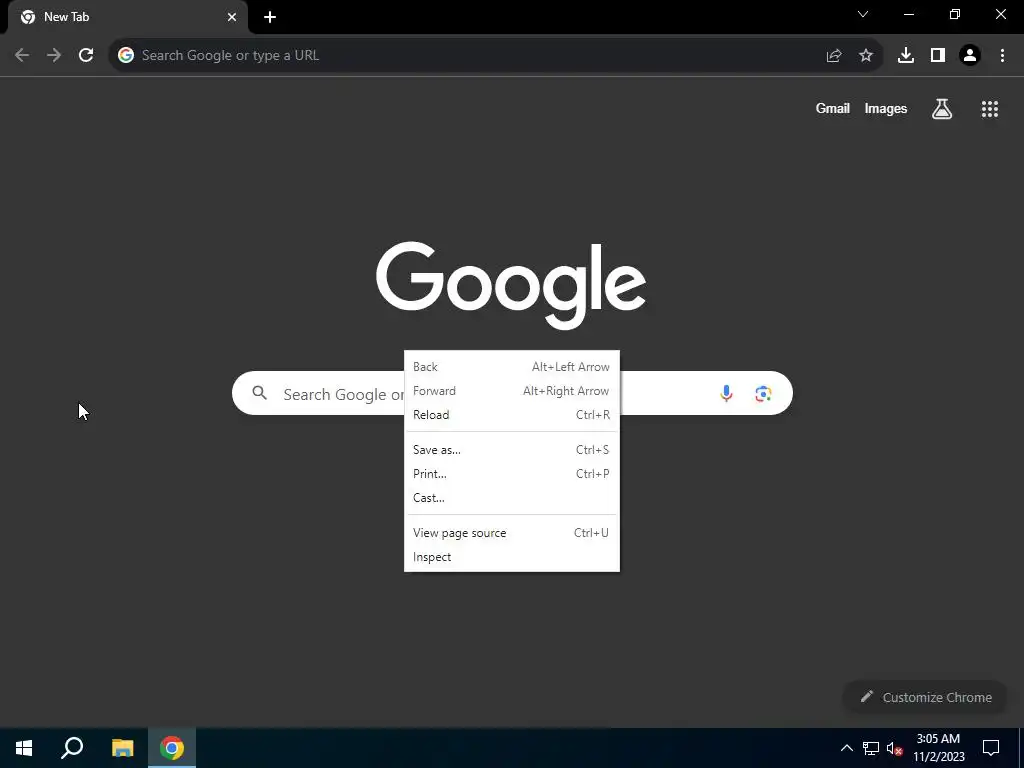Open the notification center icon

coord(991,748)
